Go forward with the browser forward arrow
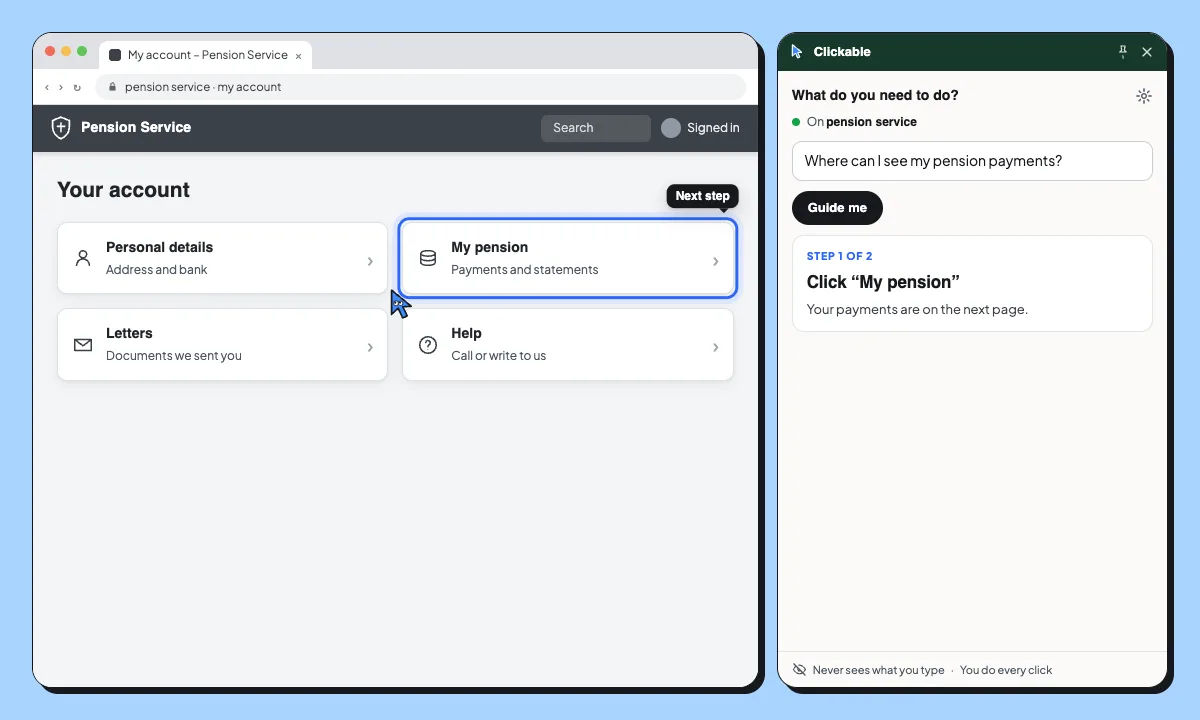1200x720 pixels. click(x=61, y=87)
